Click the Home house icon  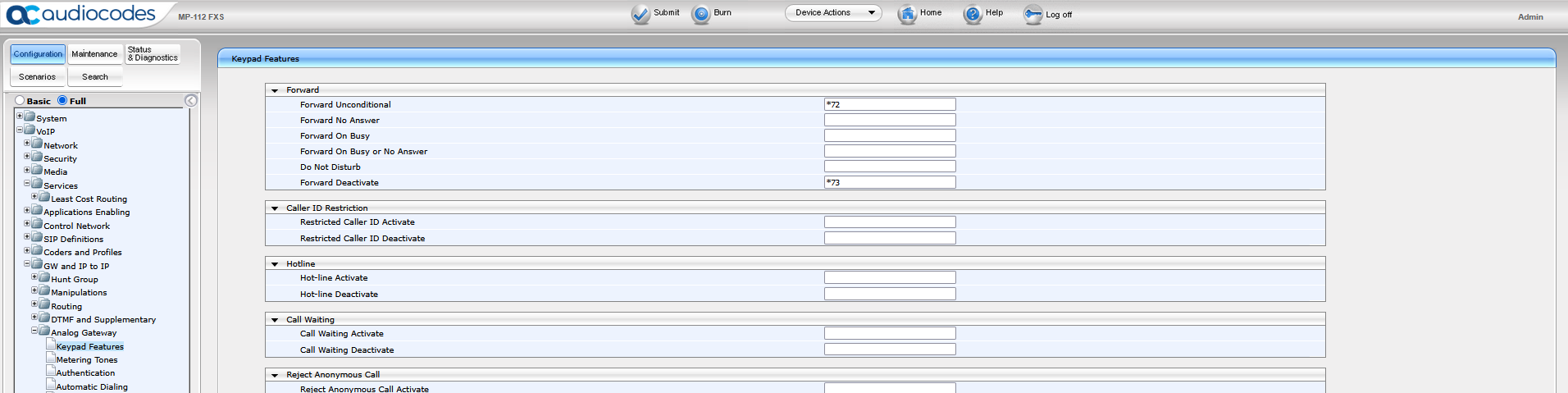click(x=907, y=14)
